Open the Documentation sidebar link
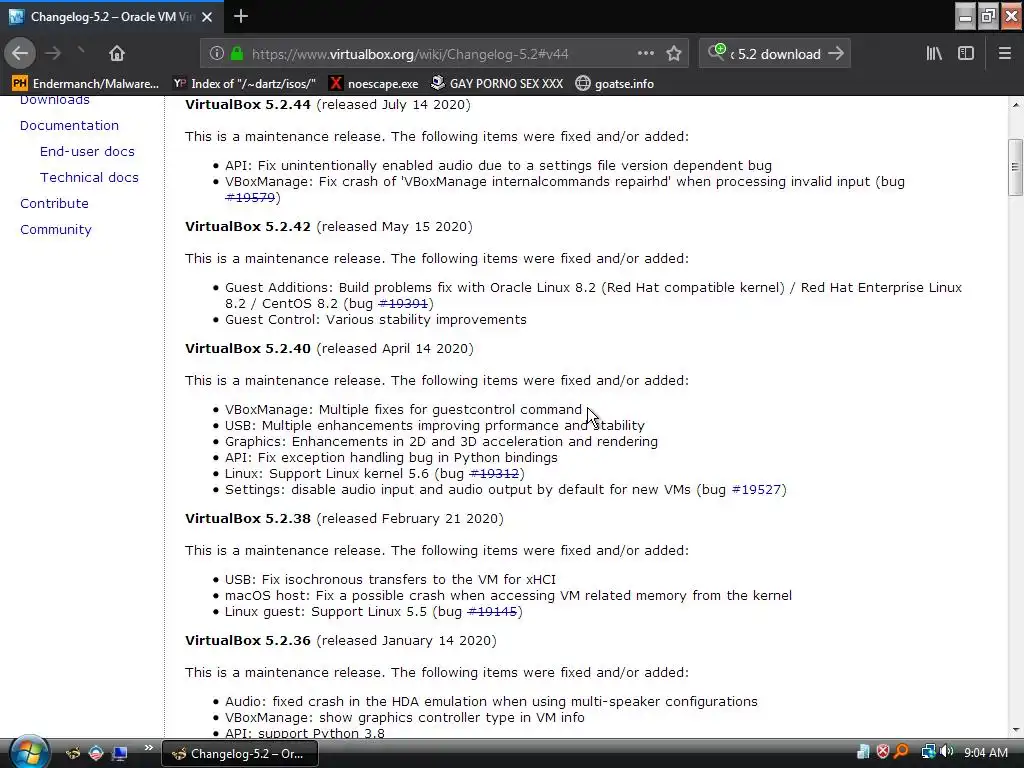Viewport: 1024px width, 768px height. (69, 125)
